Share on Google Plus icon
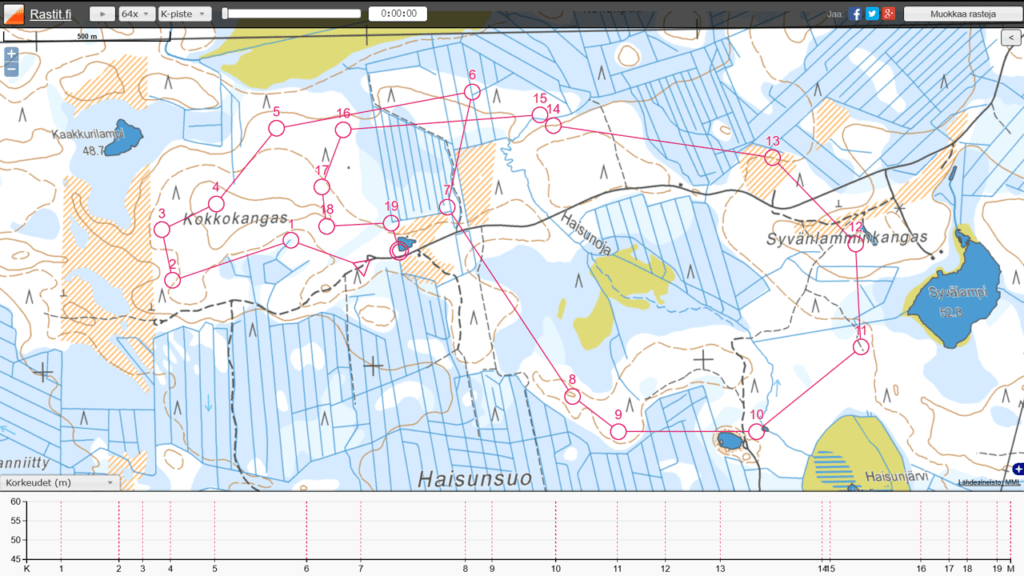 tap(888, 14)
